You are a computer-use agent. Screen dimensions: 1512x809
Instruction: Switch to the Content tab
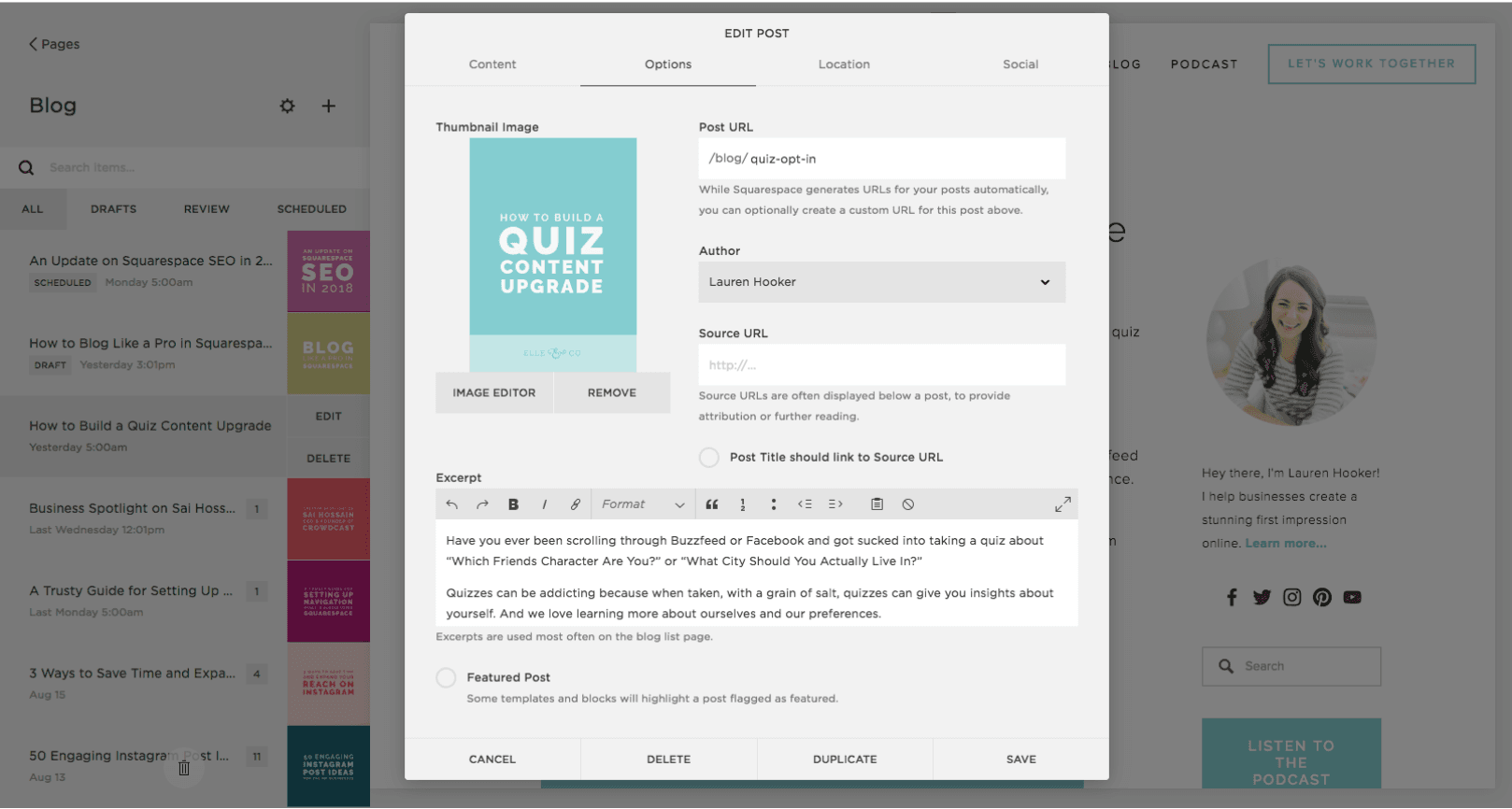click(492, 64)
